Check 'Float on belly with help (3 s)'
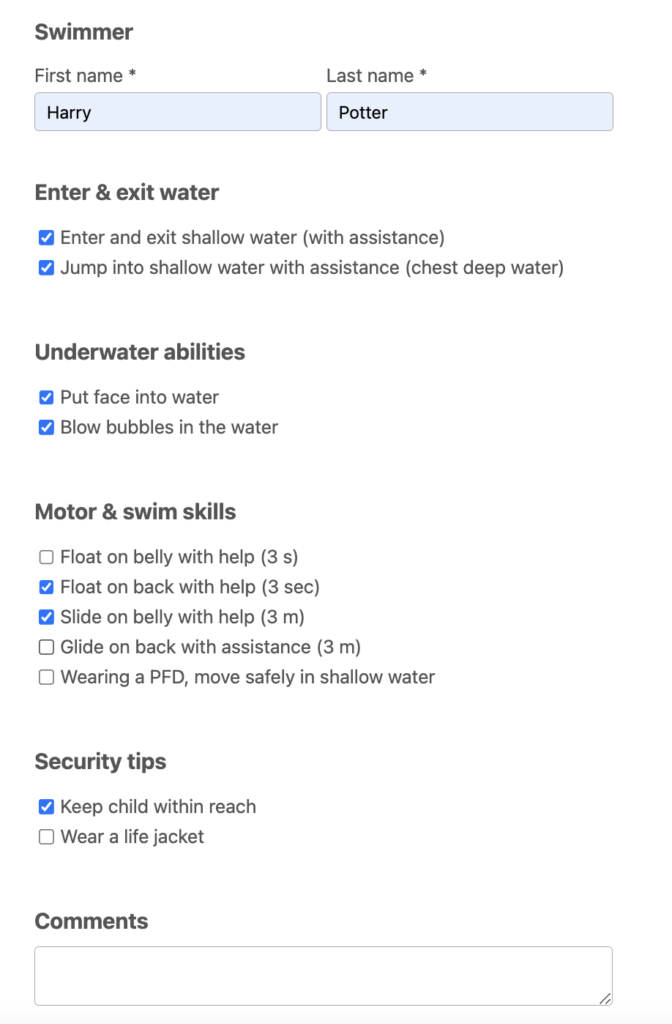The height and width of the screenshot is (1024, 672). (46, 557)
